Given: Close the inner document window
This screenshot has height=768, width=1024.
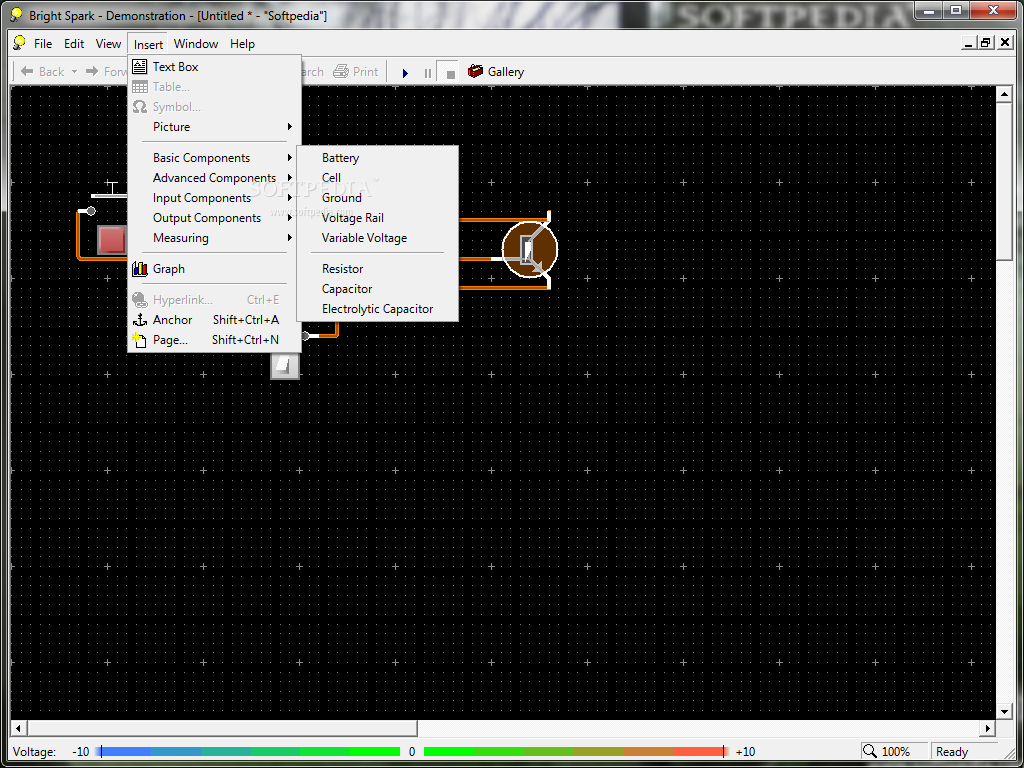Looking at the screenshot, I should [1006, 43].
